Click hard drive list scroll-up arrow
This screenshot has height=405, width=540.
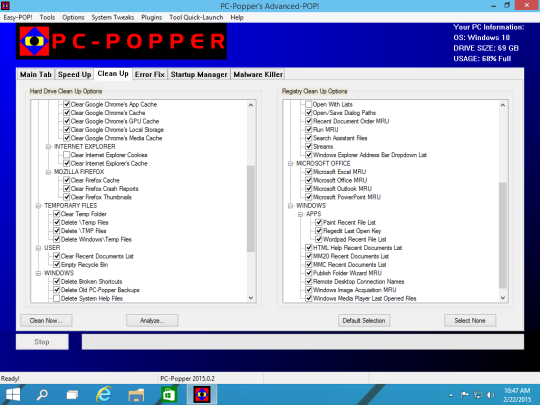tap(251, 105)
